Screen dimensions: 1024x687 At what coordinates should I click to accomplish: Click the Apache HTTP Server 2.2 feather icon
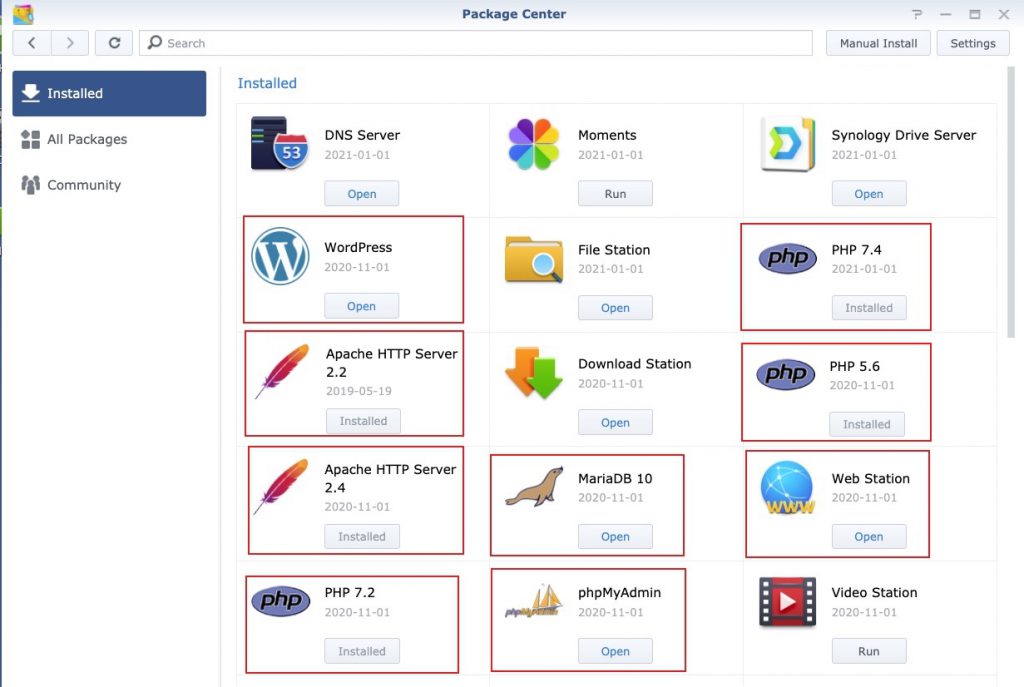(x=282, y=371)
